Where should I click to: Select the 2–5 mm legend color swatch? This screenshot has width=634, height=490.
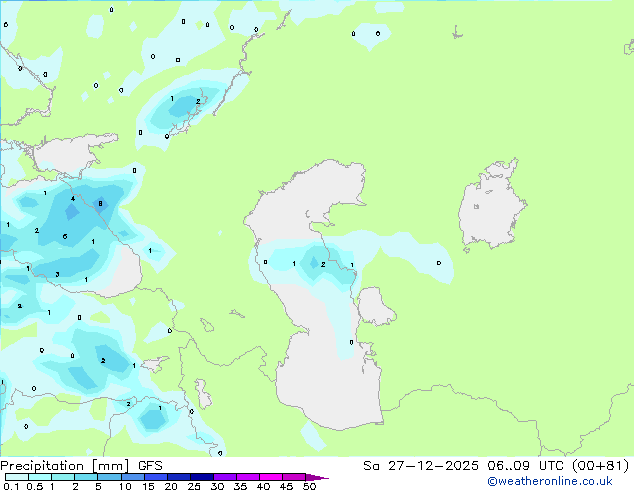[x=86, y=477]
